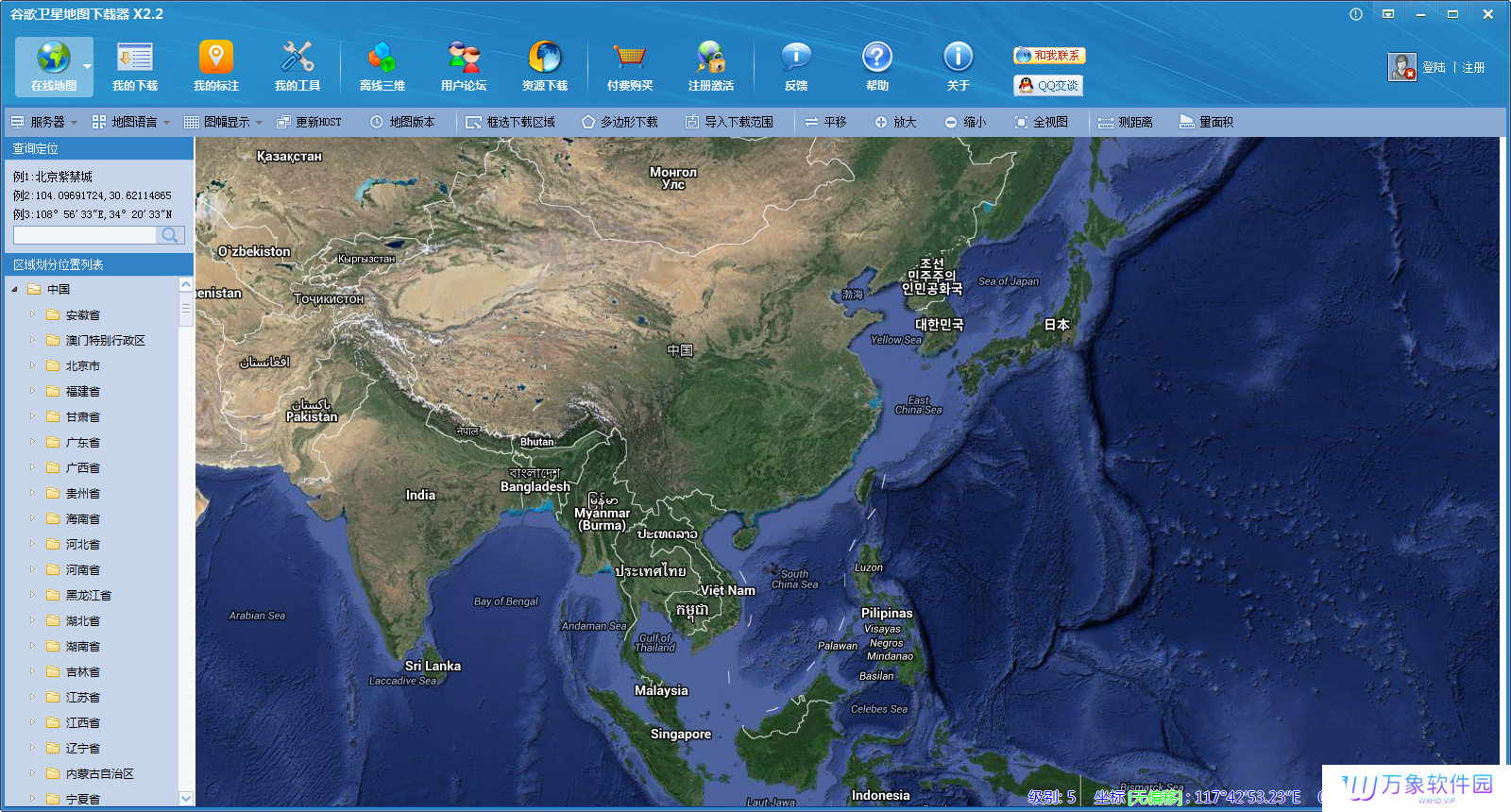
Task: Click 放大 zoom in tool
Action: coord(895,122)
